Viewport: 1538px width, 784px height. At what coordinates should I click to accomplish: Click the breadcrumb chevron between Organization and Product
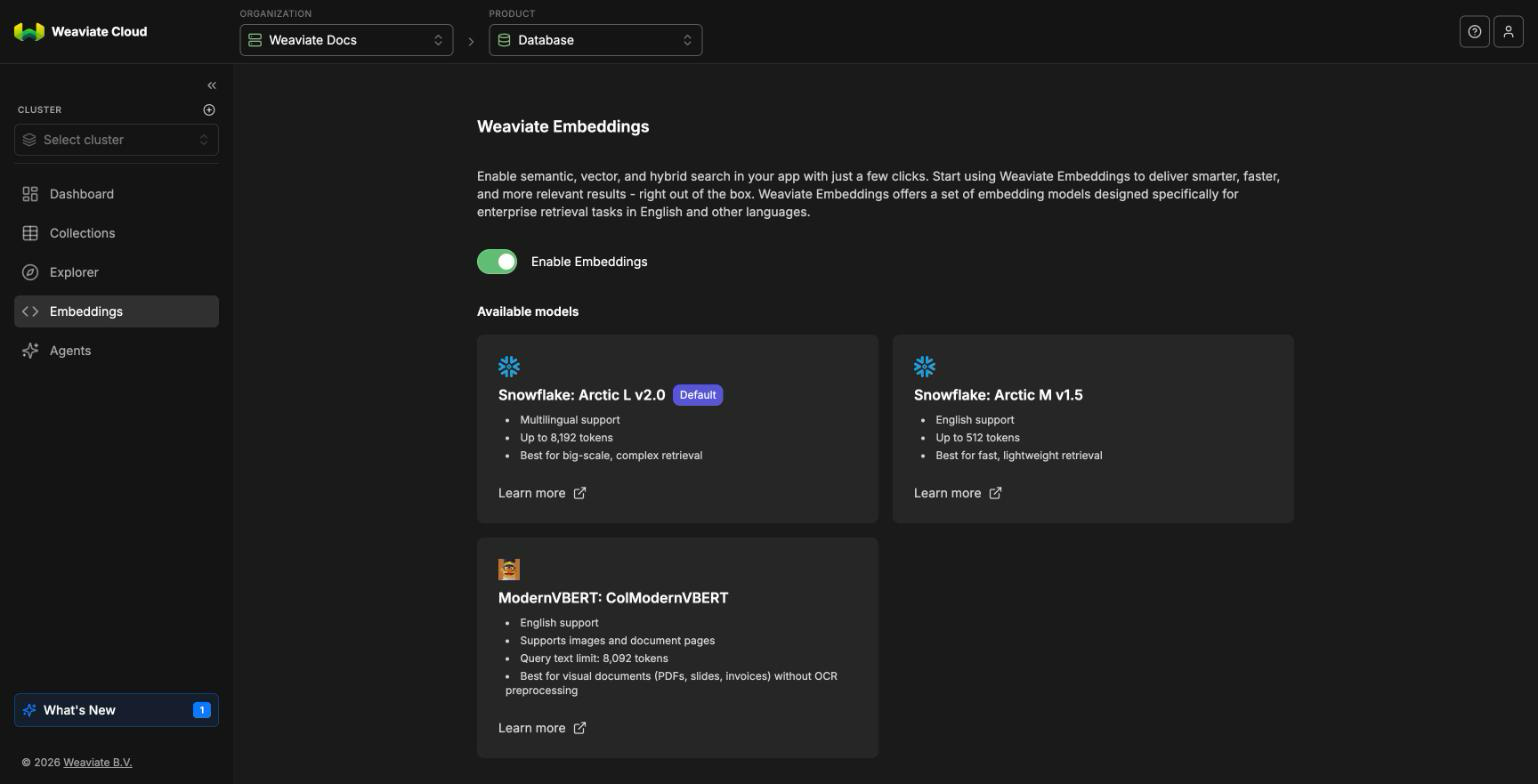[471, 42]
